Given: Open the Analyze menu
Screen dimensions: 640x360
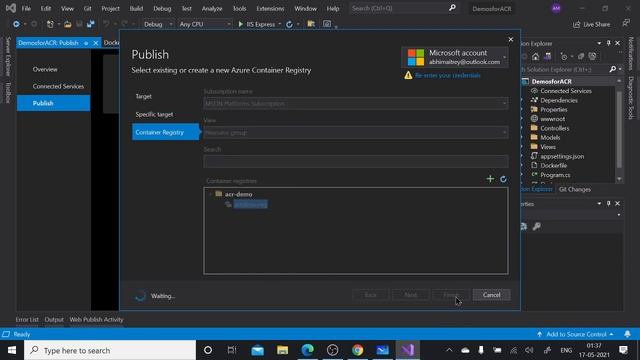Looking at the screenshot, I should coord(212,8).
